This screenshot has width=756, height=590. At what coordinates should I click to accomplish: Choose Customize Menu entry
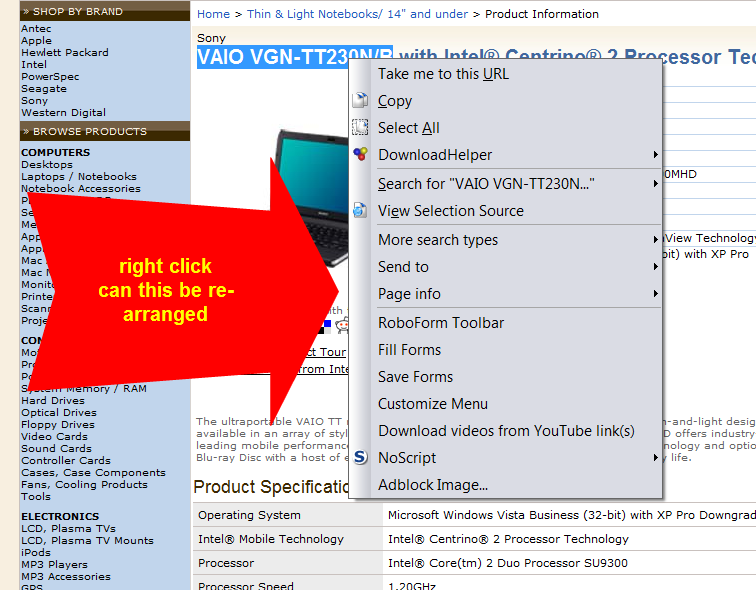[505, 403]
